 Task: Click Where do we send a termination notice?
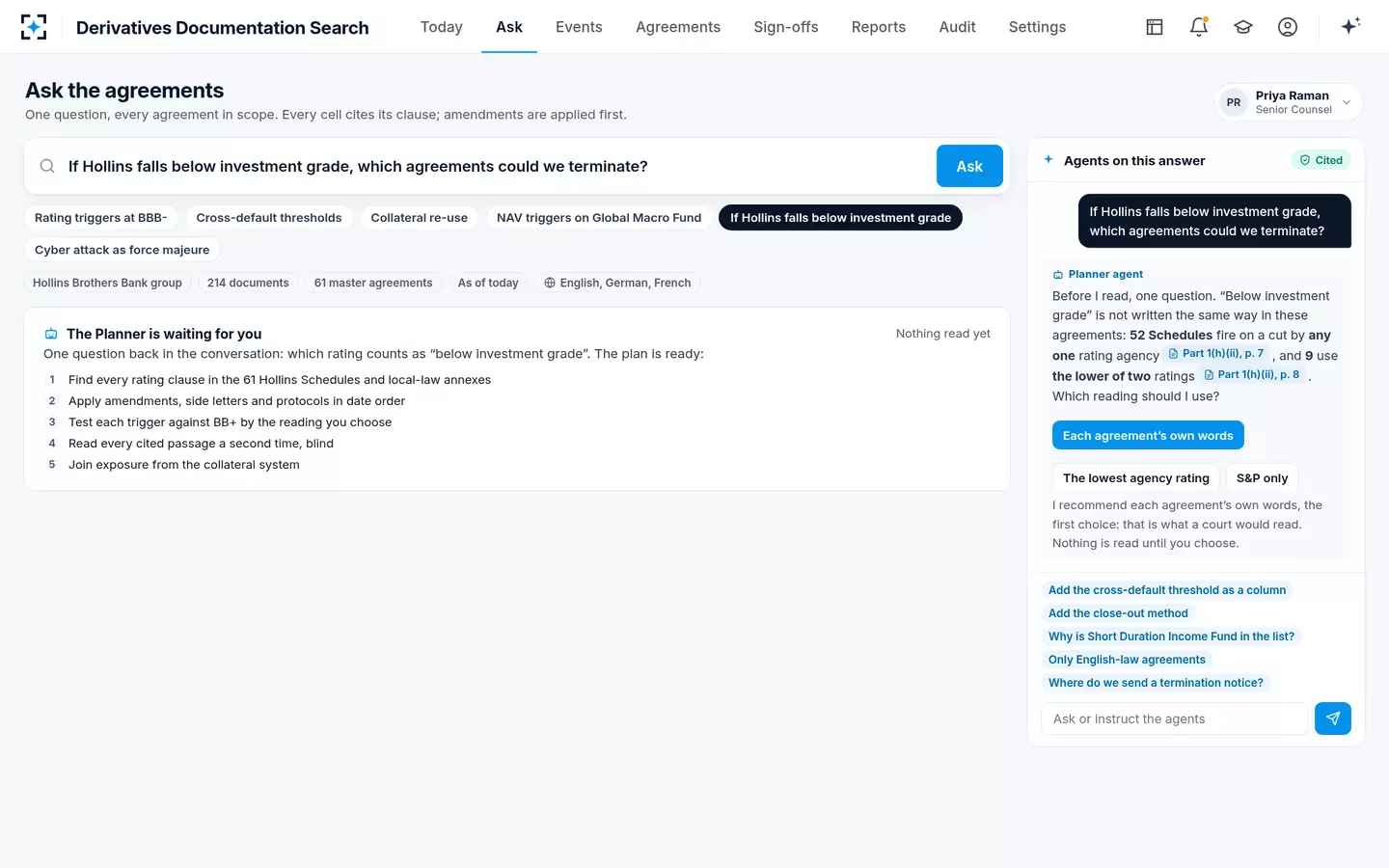click(1156, 683)
